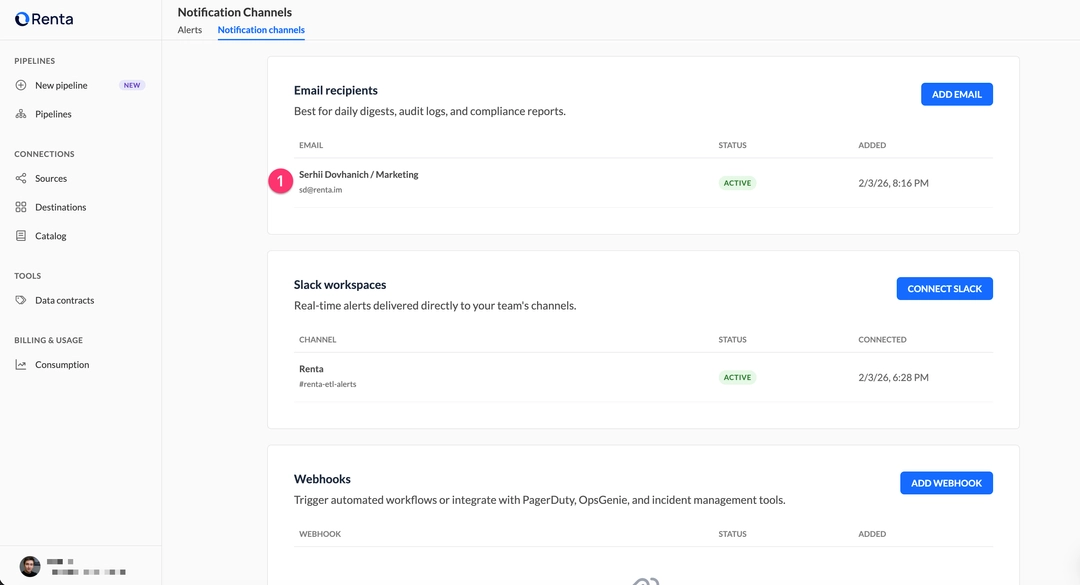Screen dimensions: 1080x585
Task: Click the user avatar at bottom left
Action: tap(30, 567)
